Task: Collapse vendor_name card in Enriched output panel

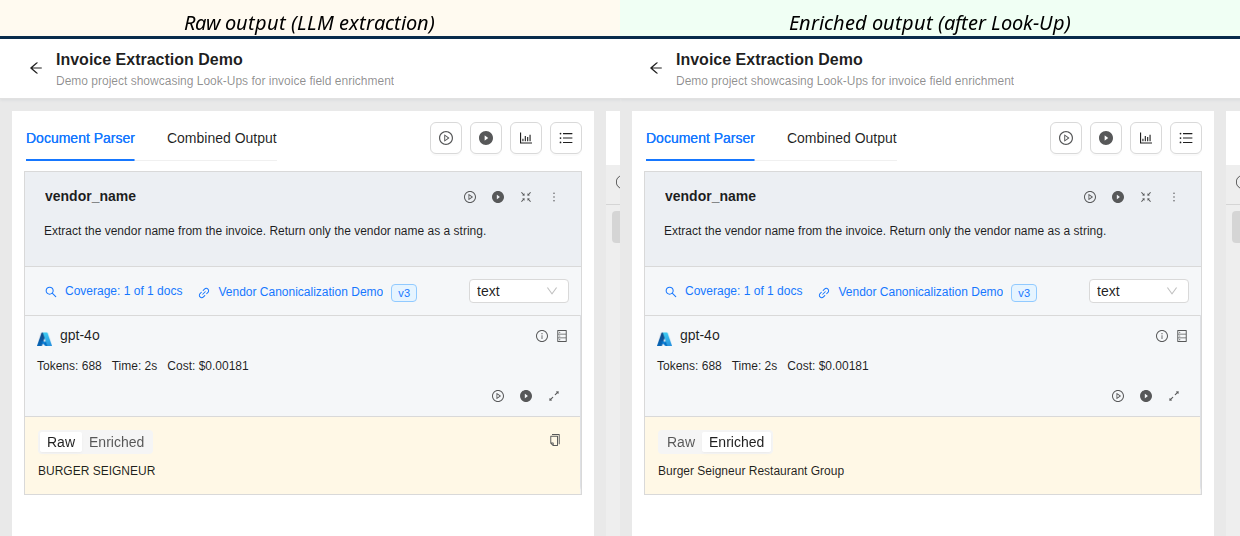Action: pos(1146,197)
